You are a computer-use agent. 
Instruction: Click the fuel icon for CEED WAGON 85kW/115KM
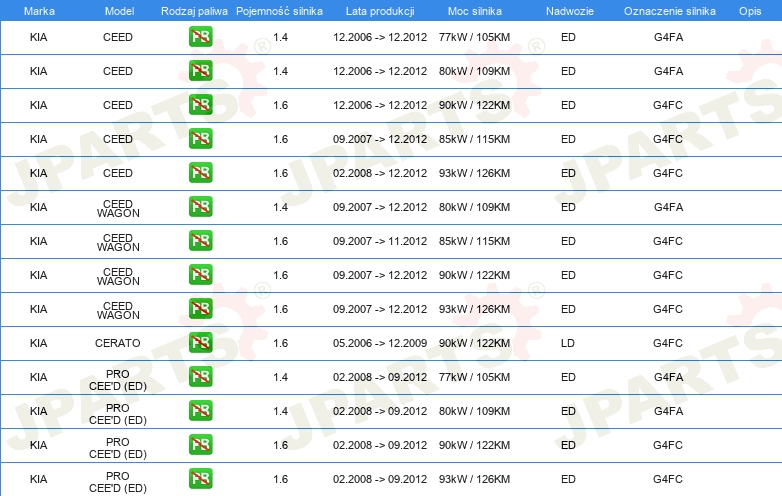coord(200,241)
